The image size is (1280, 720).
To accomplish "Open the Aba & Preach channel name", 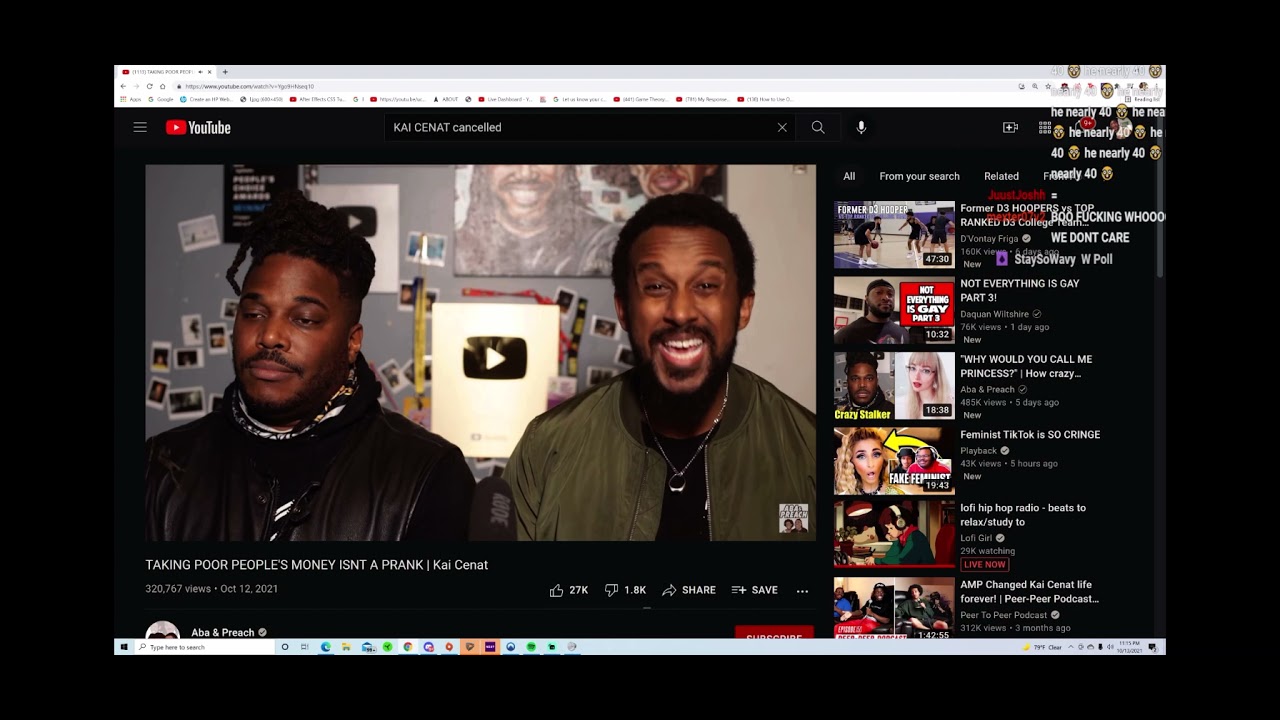I will pos(222,632).
